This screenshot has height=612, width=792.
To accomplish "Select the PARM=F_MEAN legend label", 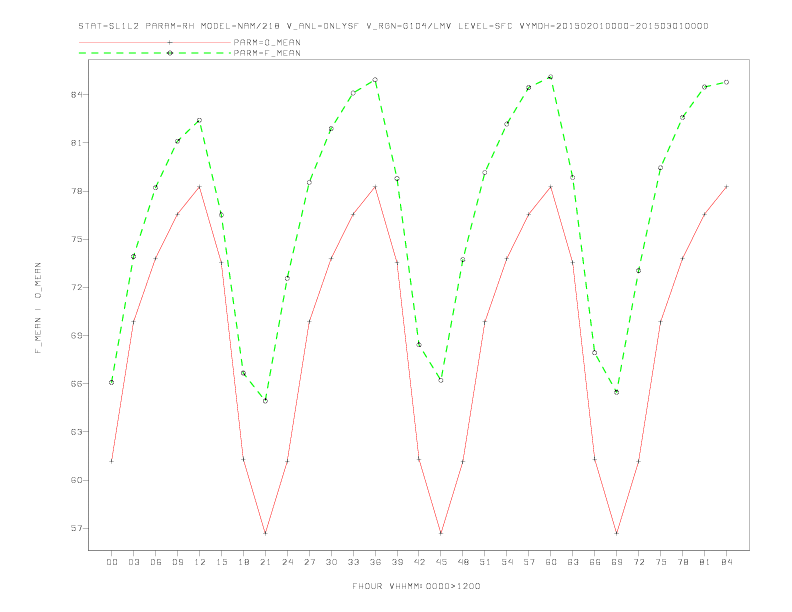I will click(x=267, y=53).
